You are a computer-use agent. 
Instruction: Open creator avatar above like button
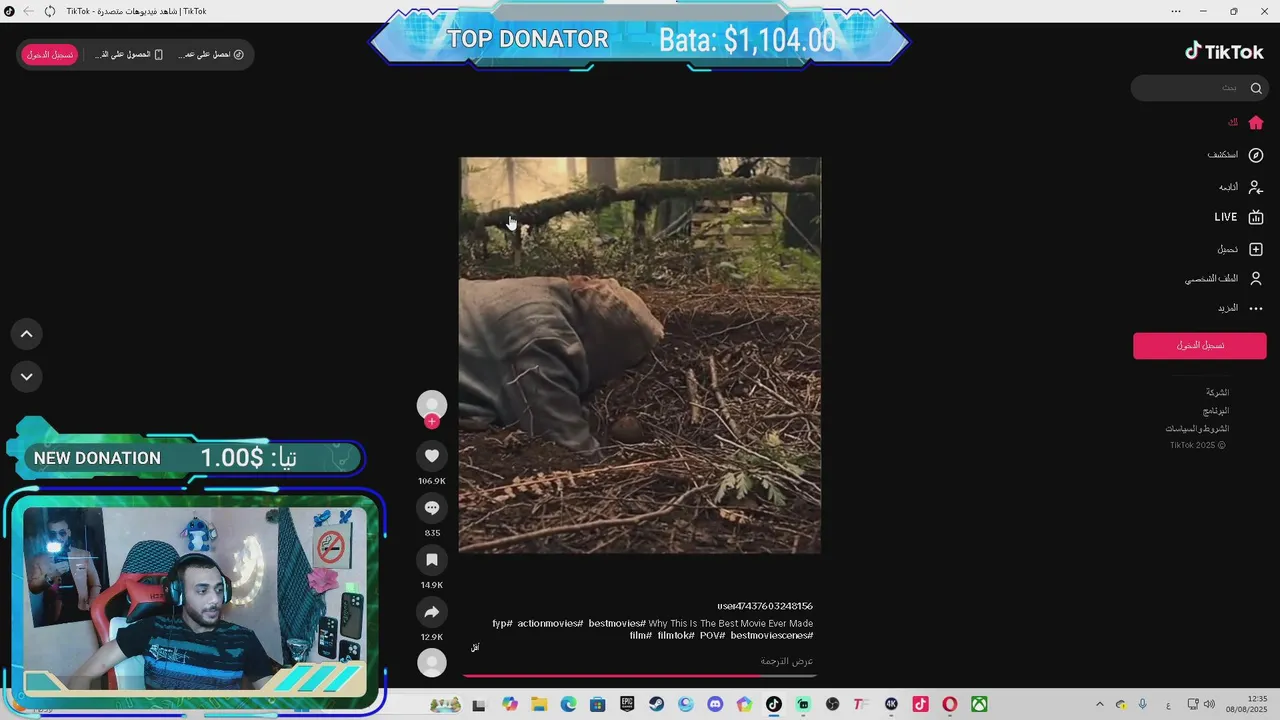[432, 404]
